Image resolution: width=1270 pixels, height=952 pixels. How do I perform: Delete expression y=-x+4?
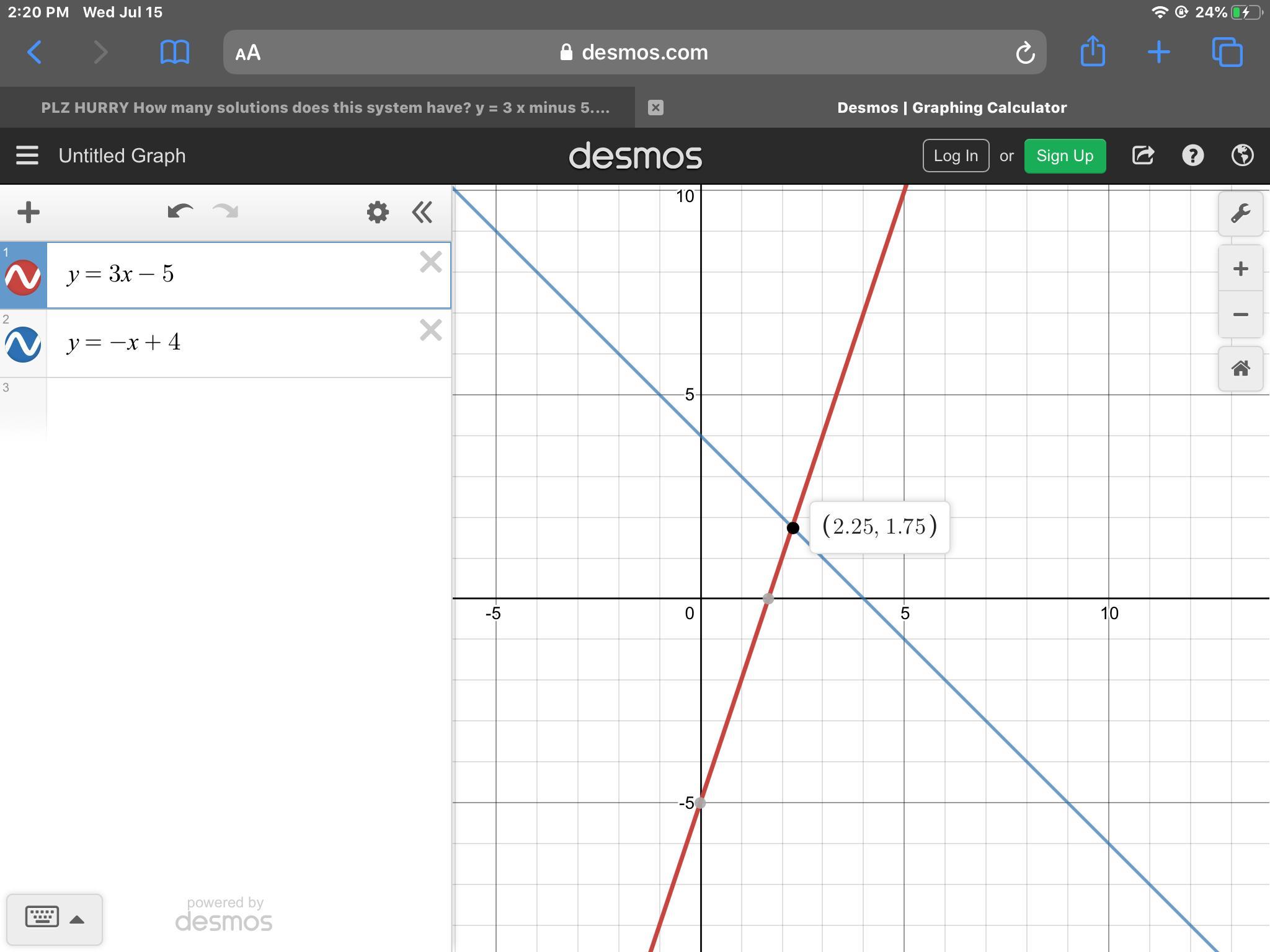coord(430,330)
